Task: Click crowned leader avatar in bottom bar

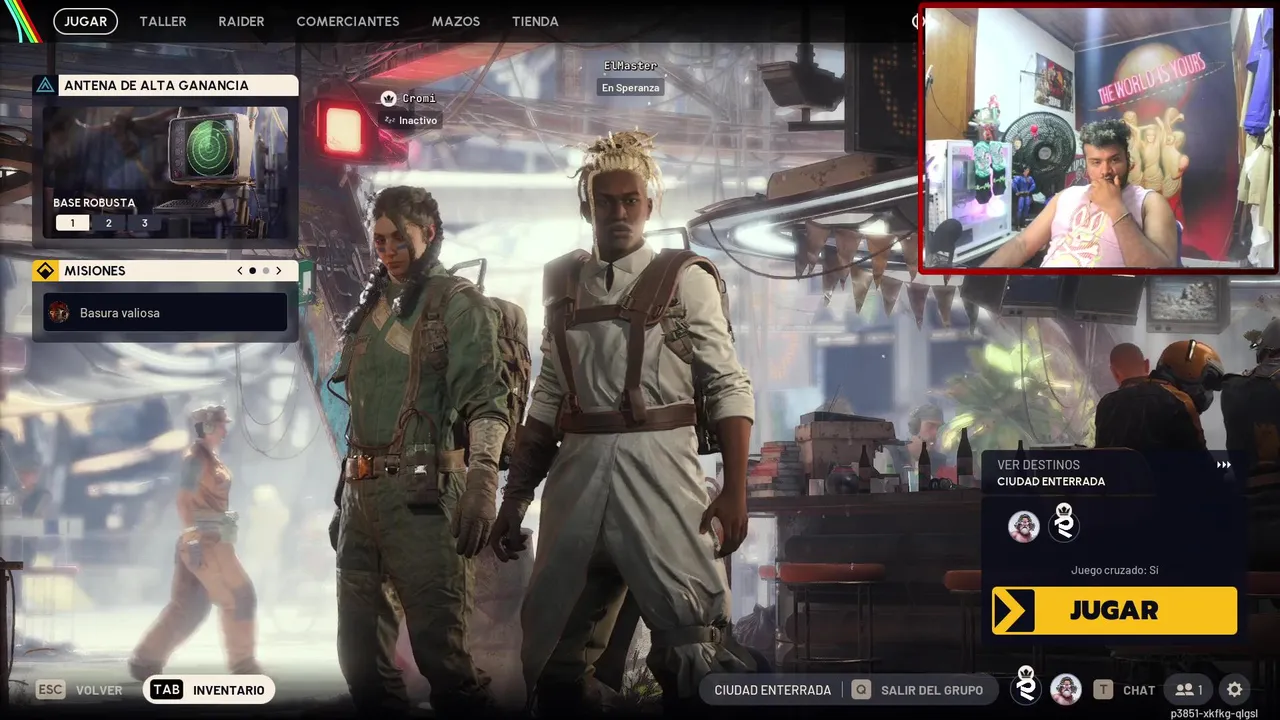Action: [x=1025, y=686]
